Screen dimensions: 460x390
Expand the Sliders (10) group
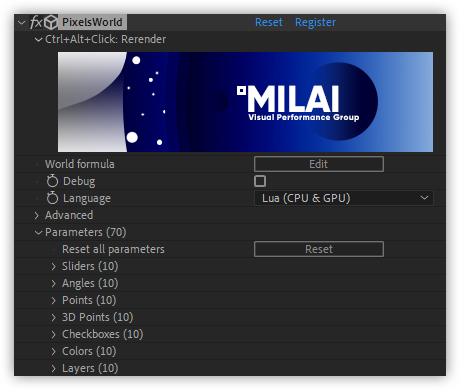[54, 266]
